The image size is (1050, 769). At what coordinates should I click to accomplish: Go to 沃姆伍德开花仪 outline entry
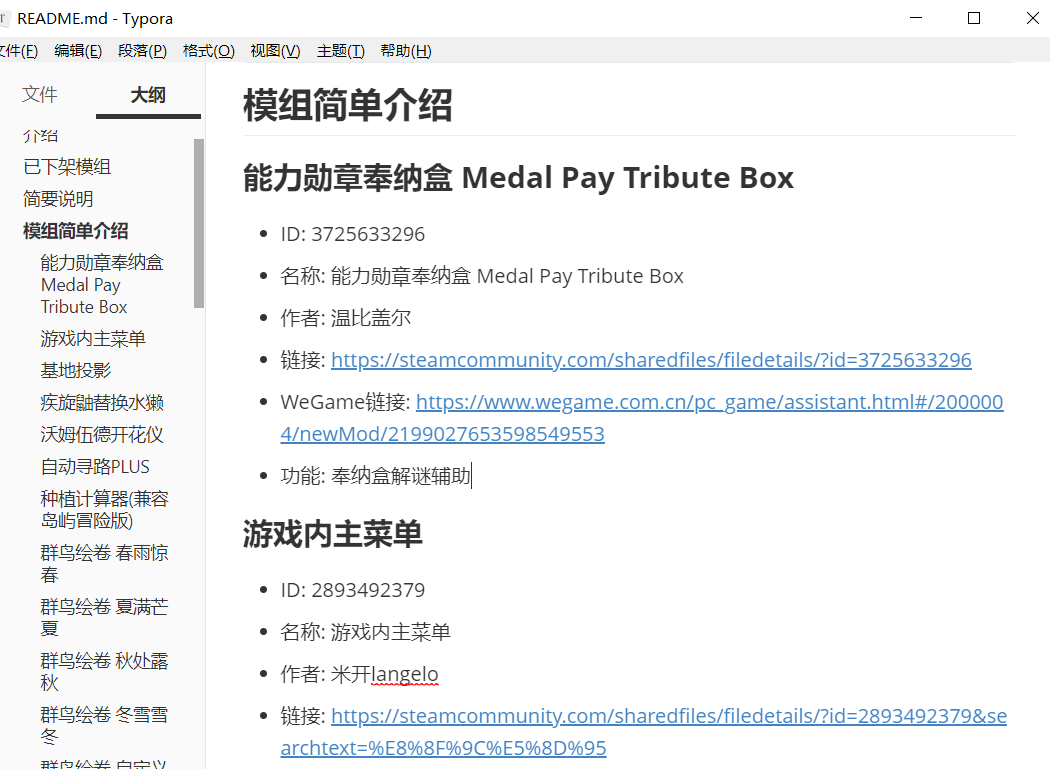102,435
